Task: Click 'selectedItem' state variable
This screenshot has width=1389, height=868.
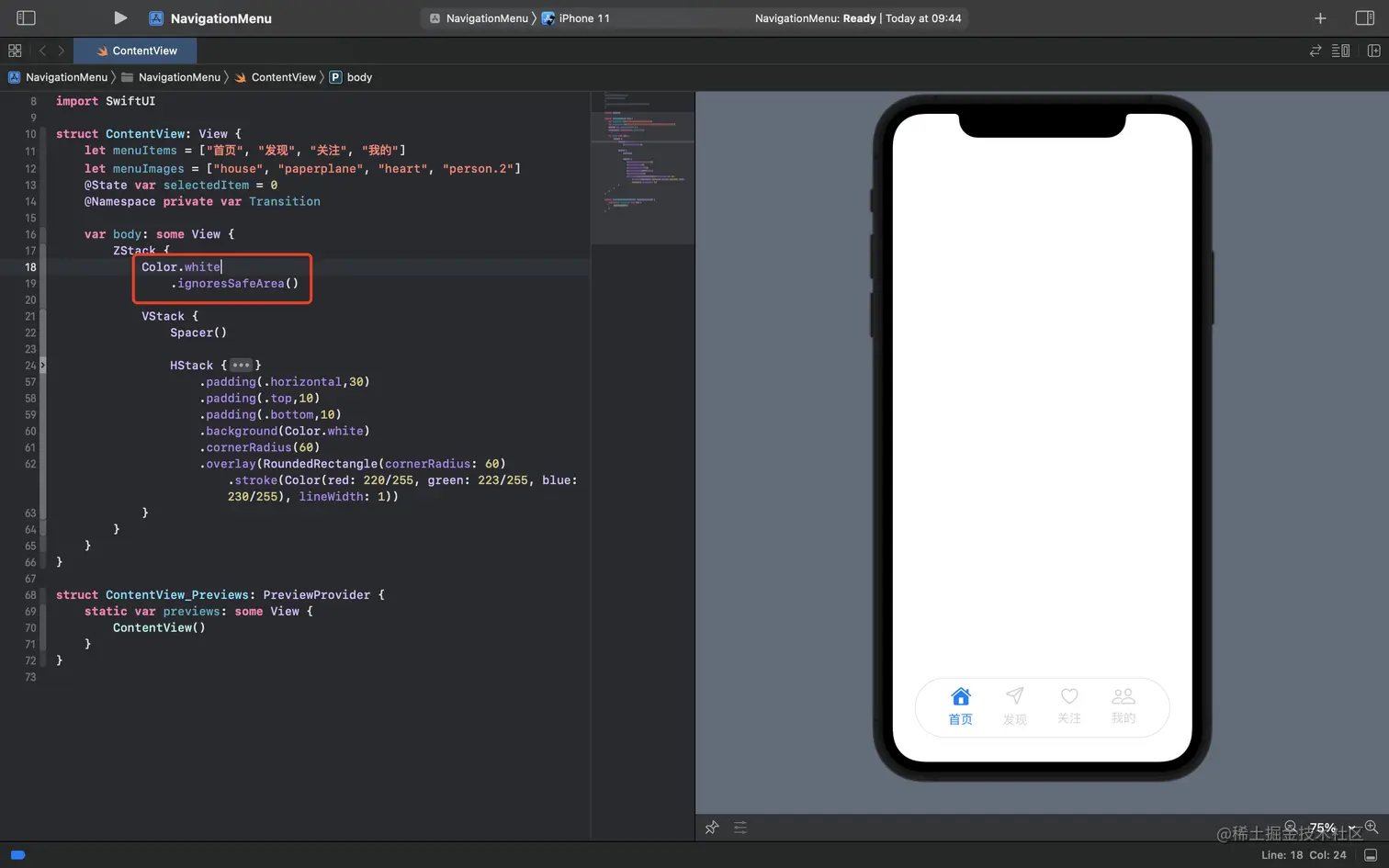Action: click(206, 186)
